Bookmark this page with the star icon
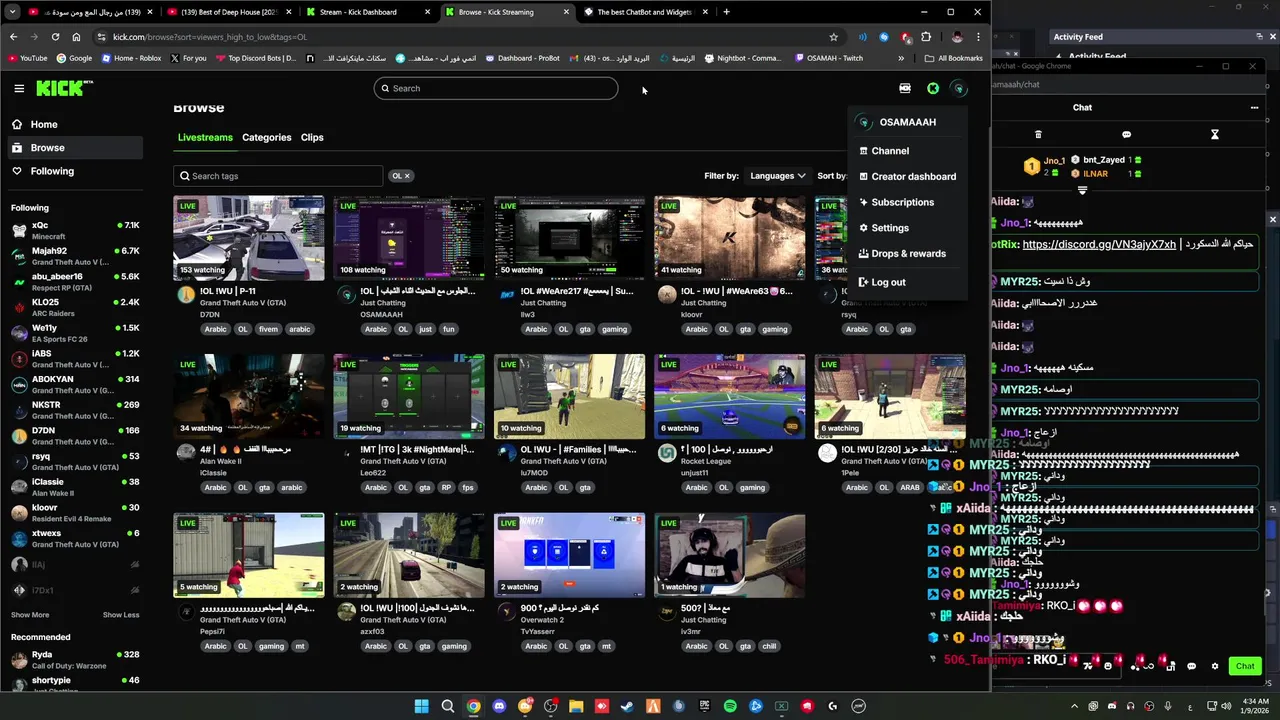The width and height of the screenshot is (1280, 720). coord(833,37)
